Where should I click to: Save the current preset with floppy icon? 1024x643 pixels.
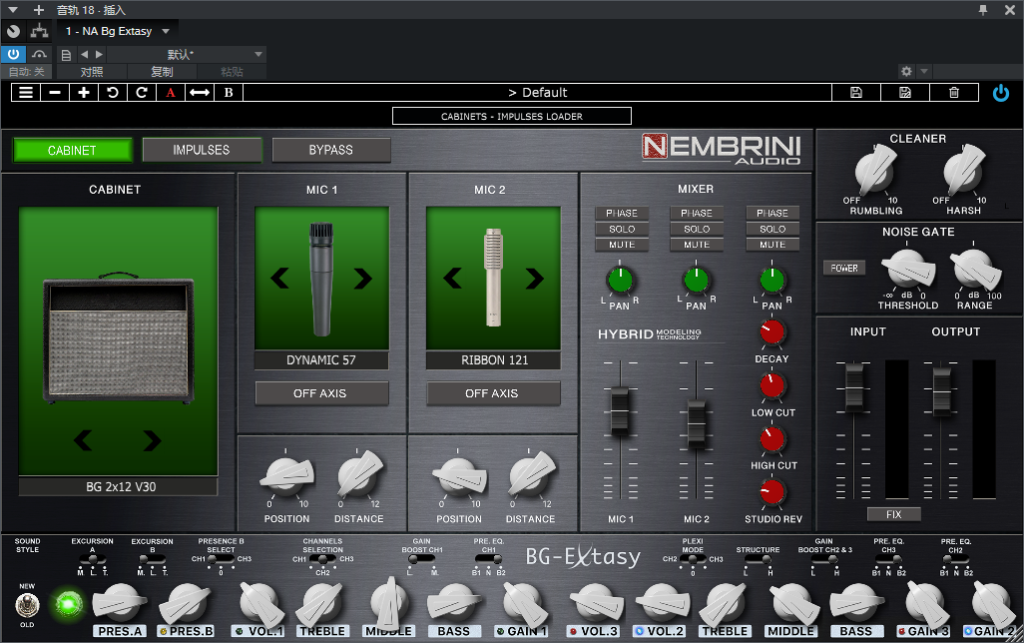(856, 93)
